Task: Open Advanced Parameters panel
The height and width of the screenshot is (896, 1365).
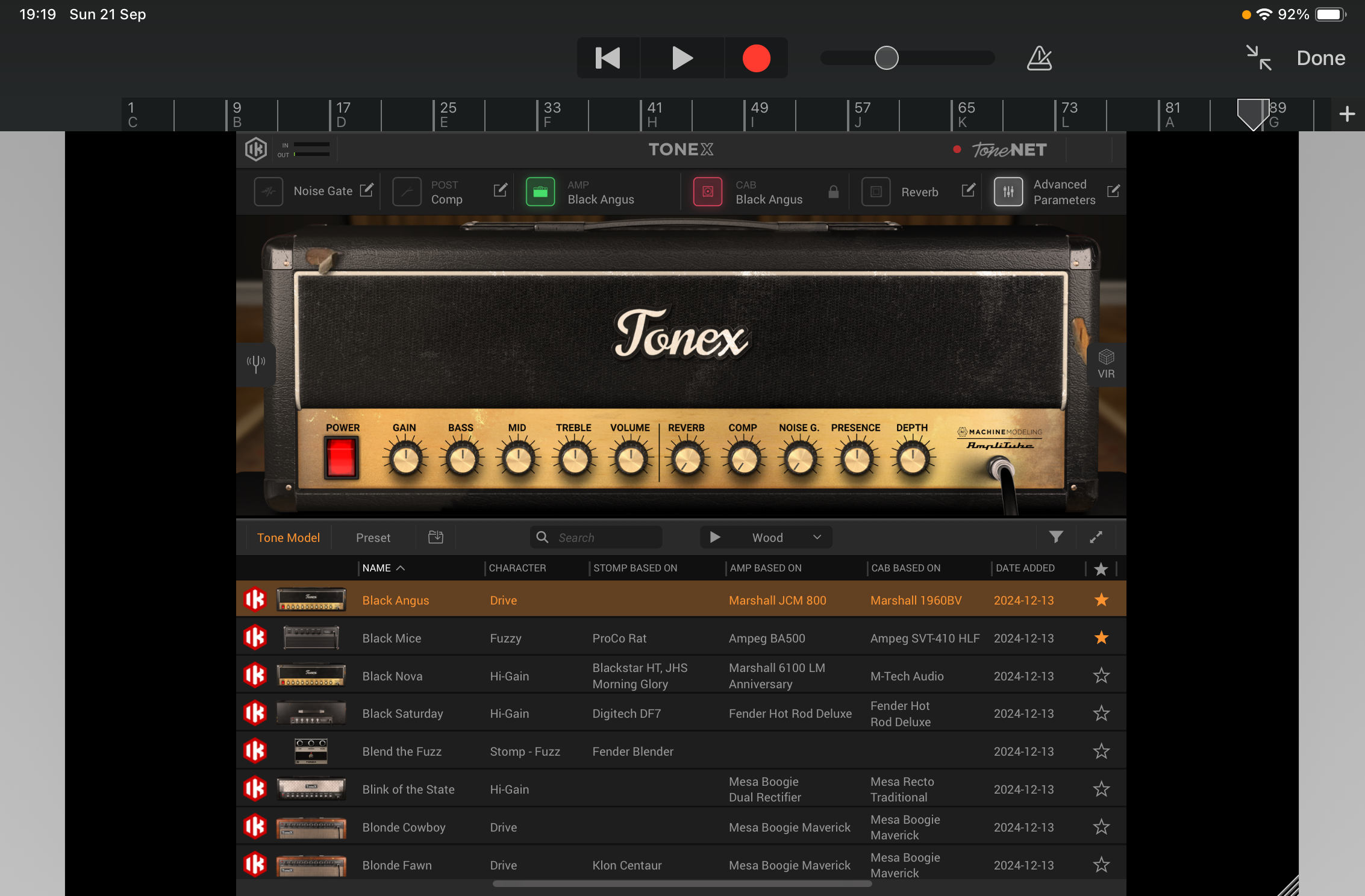Action: [x=1008, y=192]
